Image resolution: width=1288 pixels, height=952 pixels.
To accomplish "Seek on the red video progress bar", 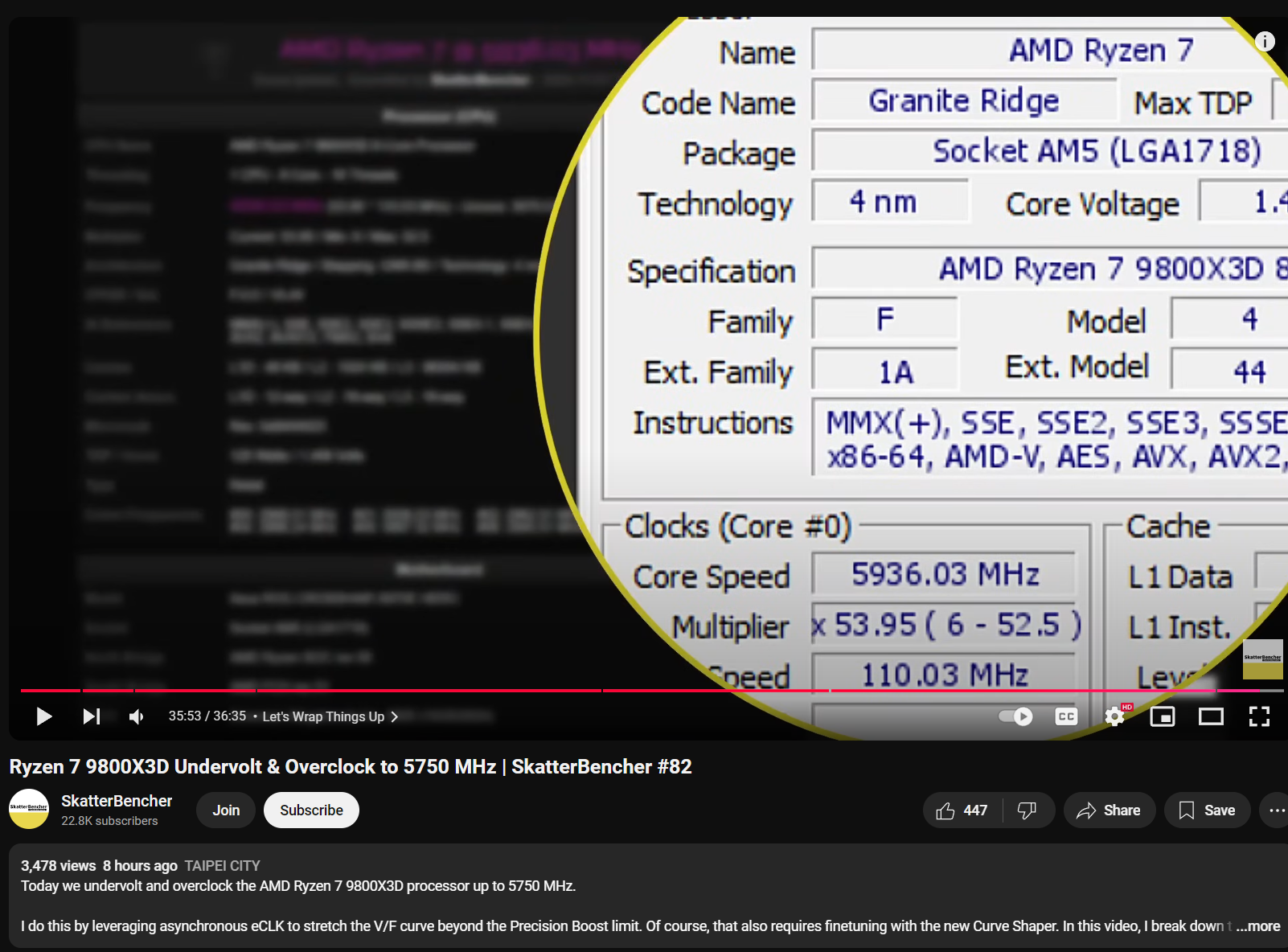I will coord(651,691).
